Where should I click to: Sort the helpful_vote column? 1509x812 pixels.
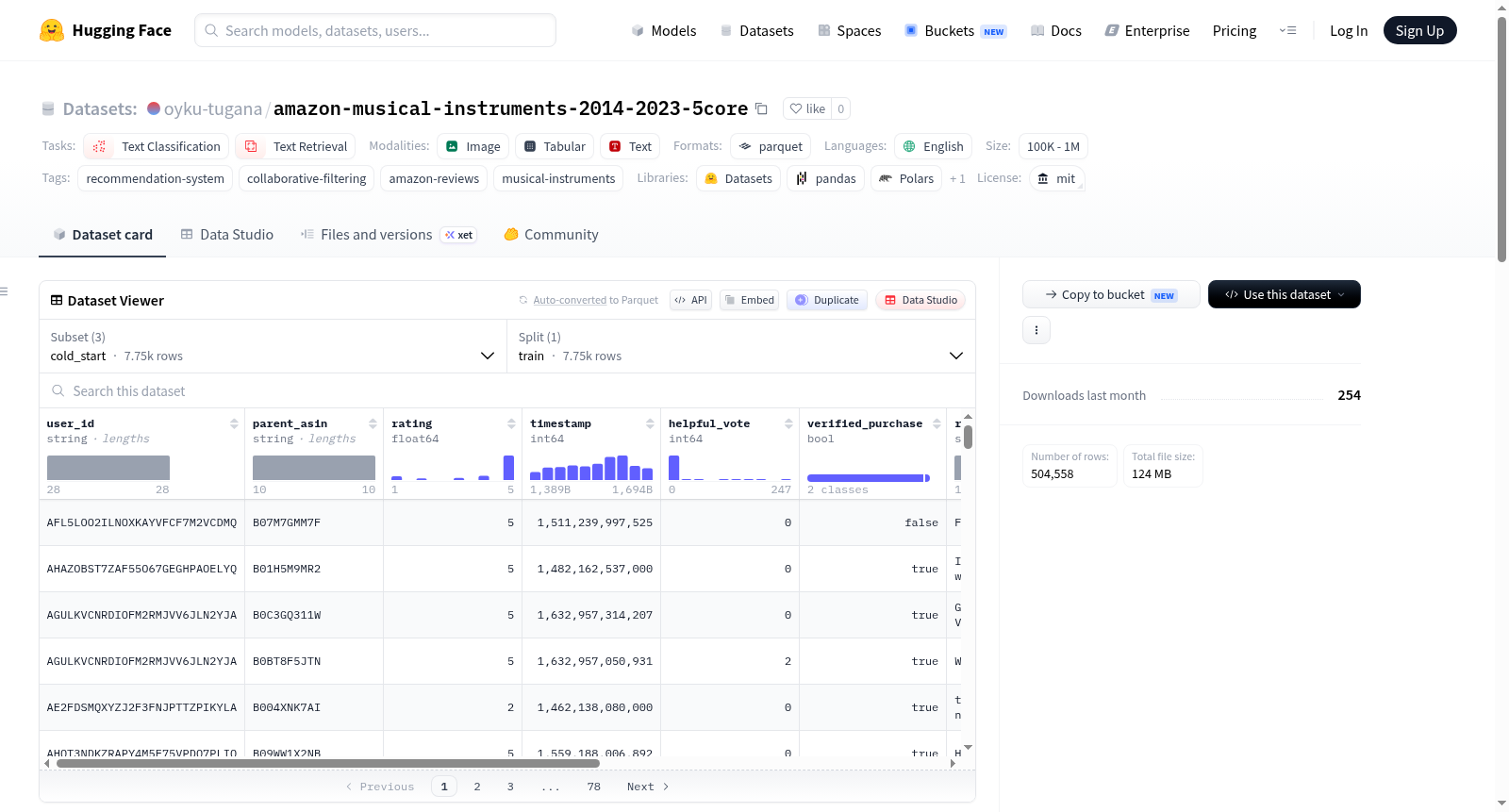(788, 423)
